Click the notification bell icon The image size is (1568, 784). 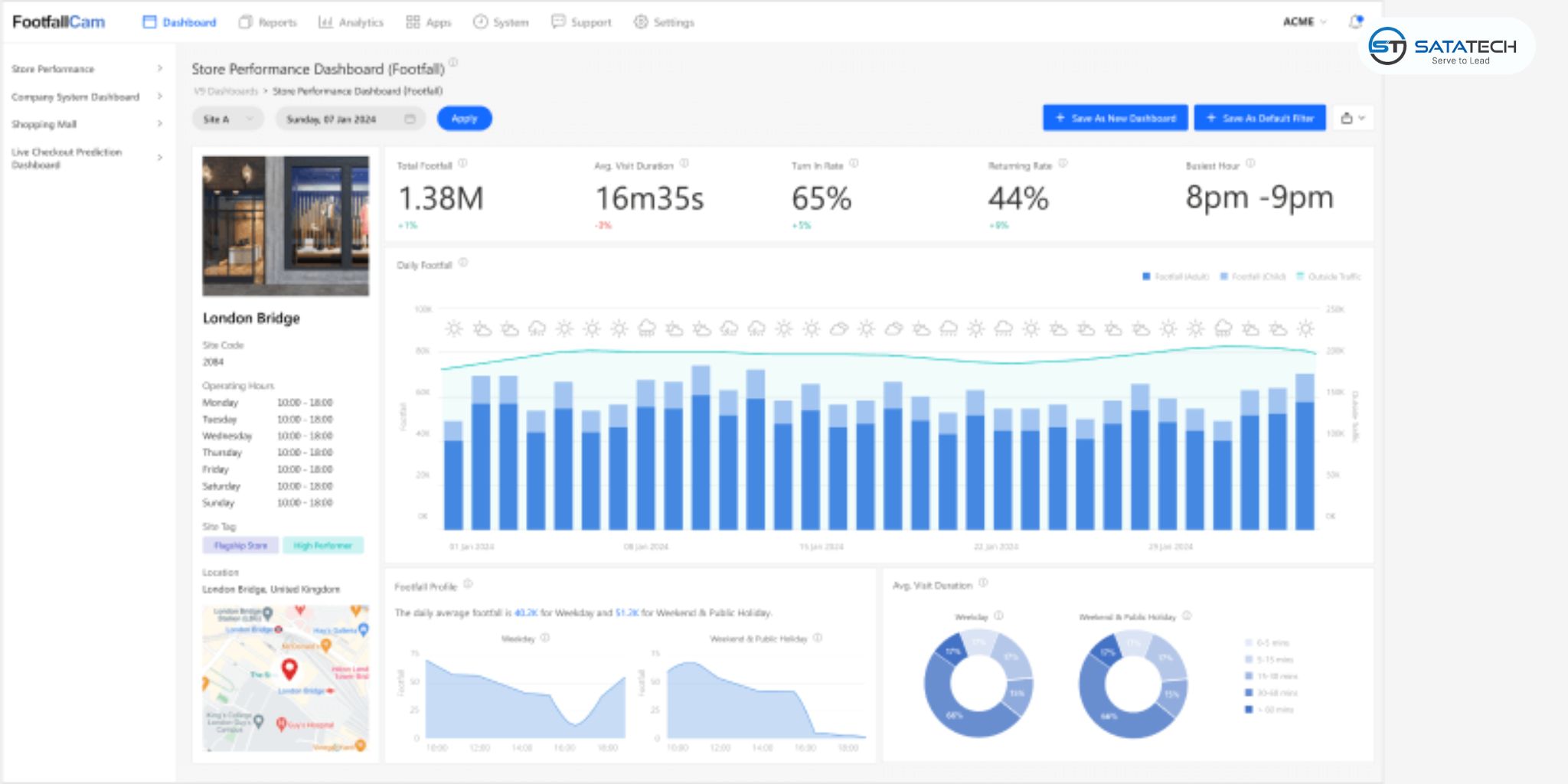click(x=1355, y=21)
